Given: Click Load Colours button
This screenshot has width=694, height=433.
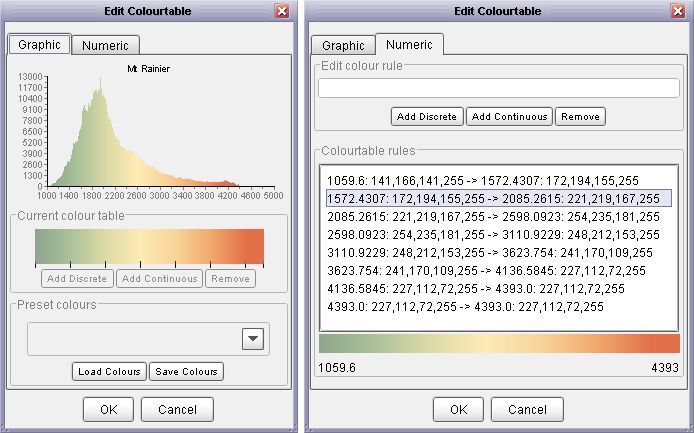Looking at the screenshot, I should [x=109, y=371].
